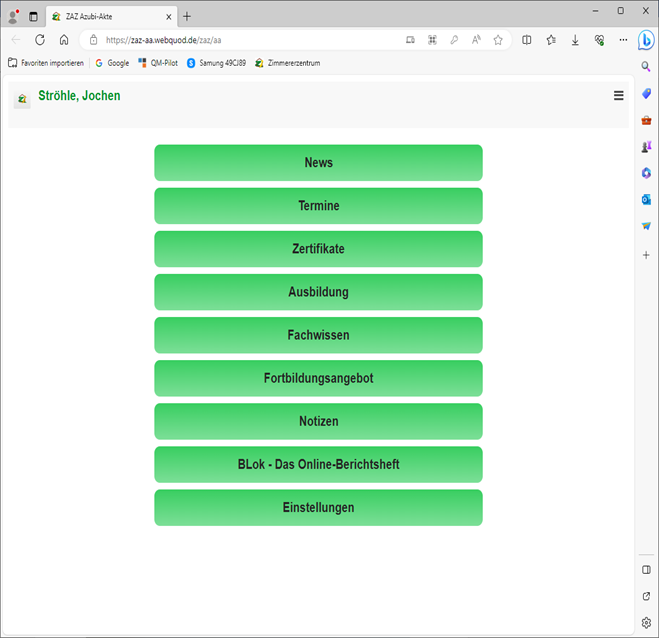The height and width of the screenshot is (638, 659).
Task: Open the sidebar Microsoft 365 icon
Action: click(x=646, y=173)
